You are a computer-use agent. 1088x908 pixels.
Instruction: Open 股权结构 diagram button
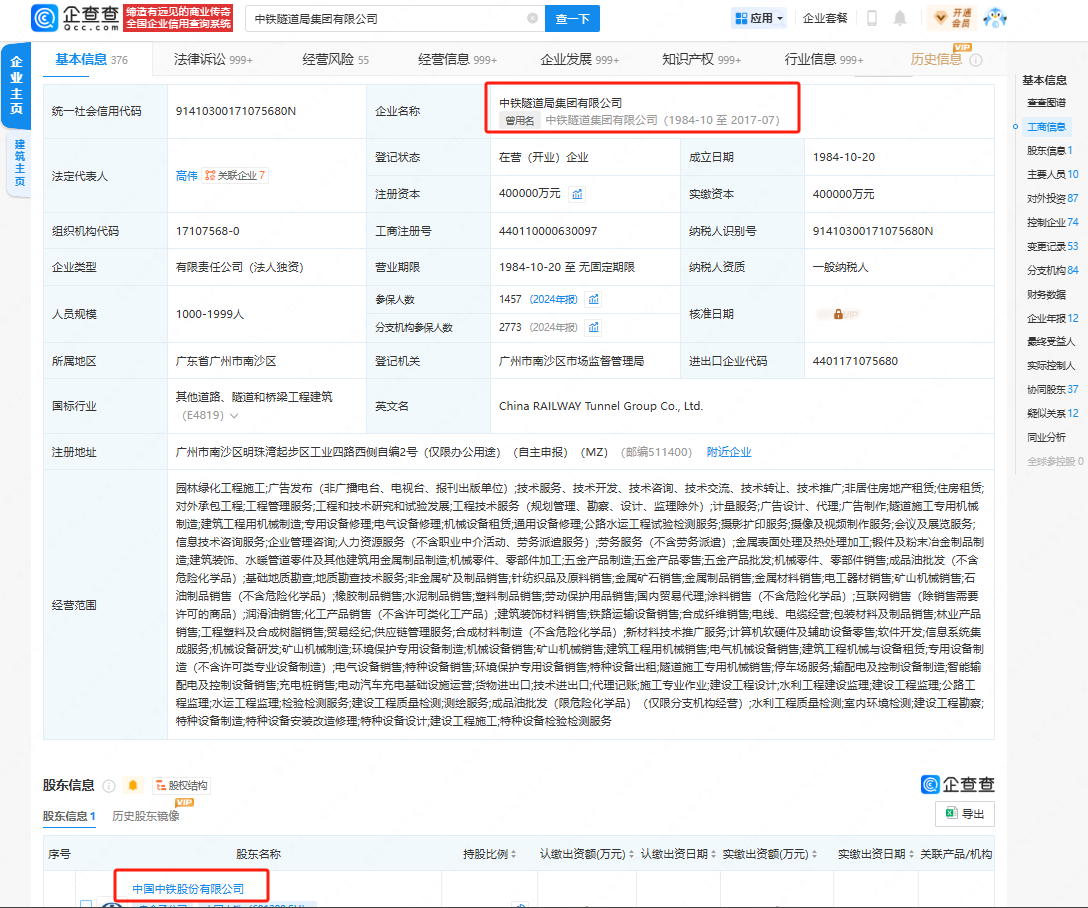click(x=181, y=785)
